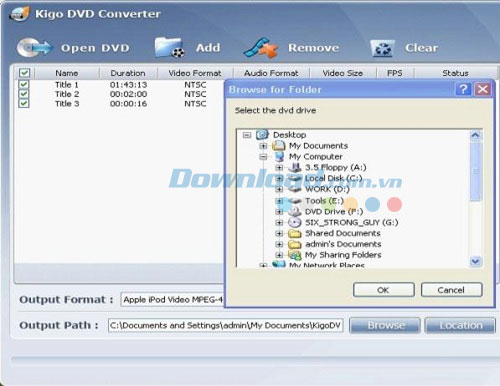Click the Shared Documents folder icon
Image resolution: width=500 pixels, height=386 pixels.
click(295, 233)
